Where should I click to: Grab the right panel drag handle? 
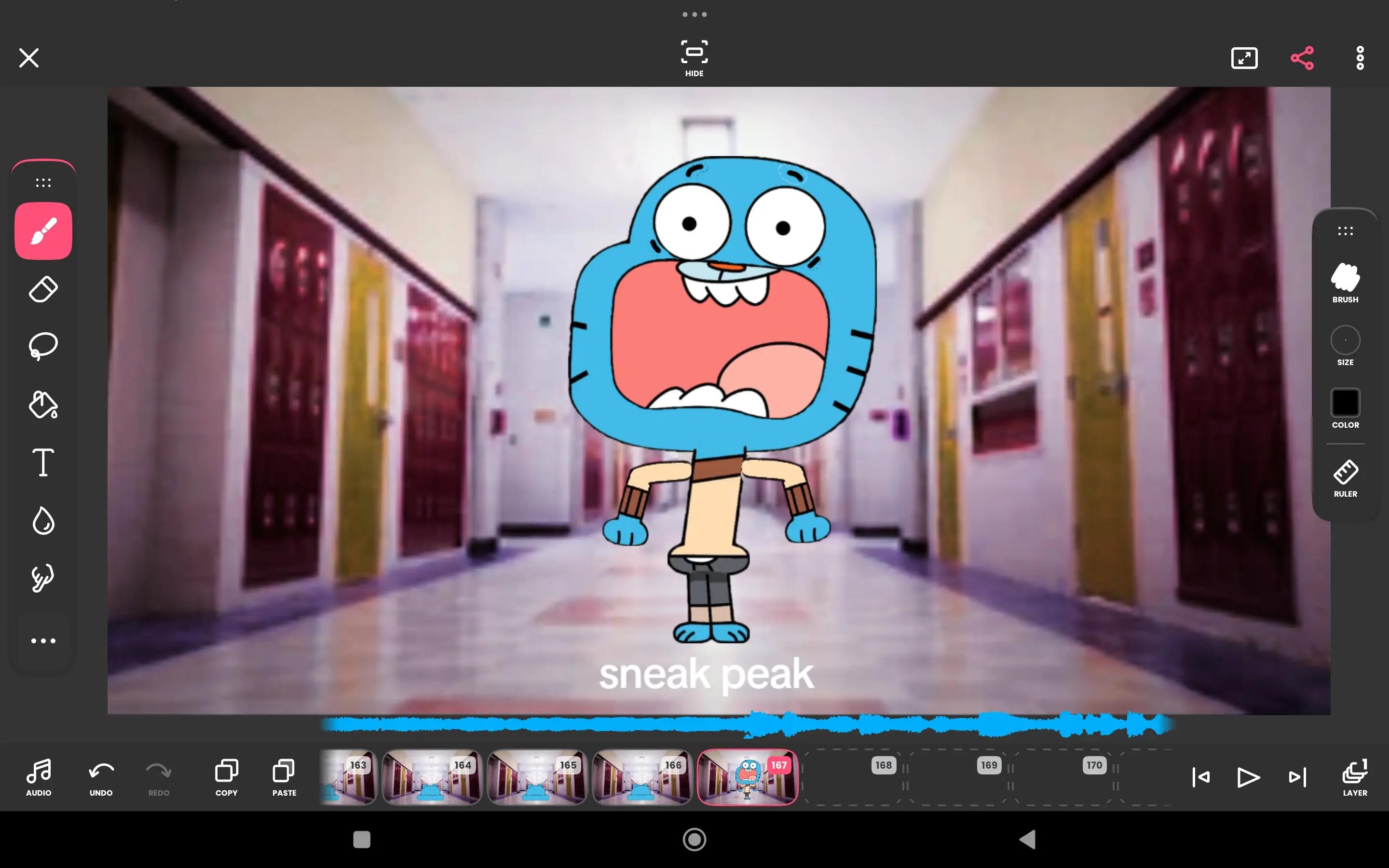pos(1346,231)
